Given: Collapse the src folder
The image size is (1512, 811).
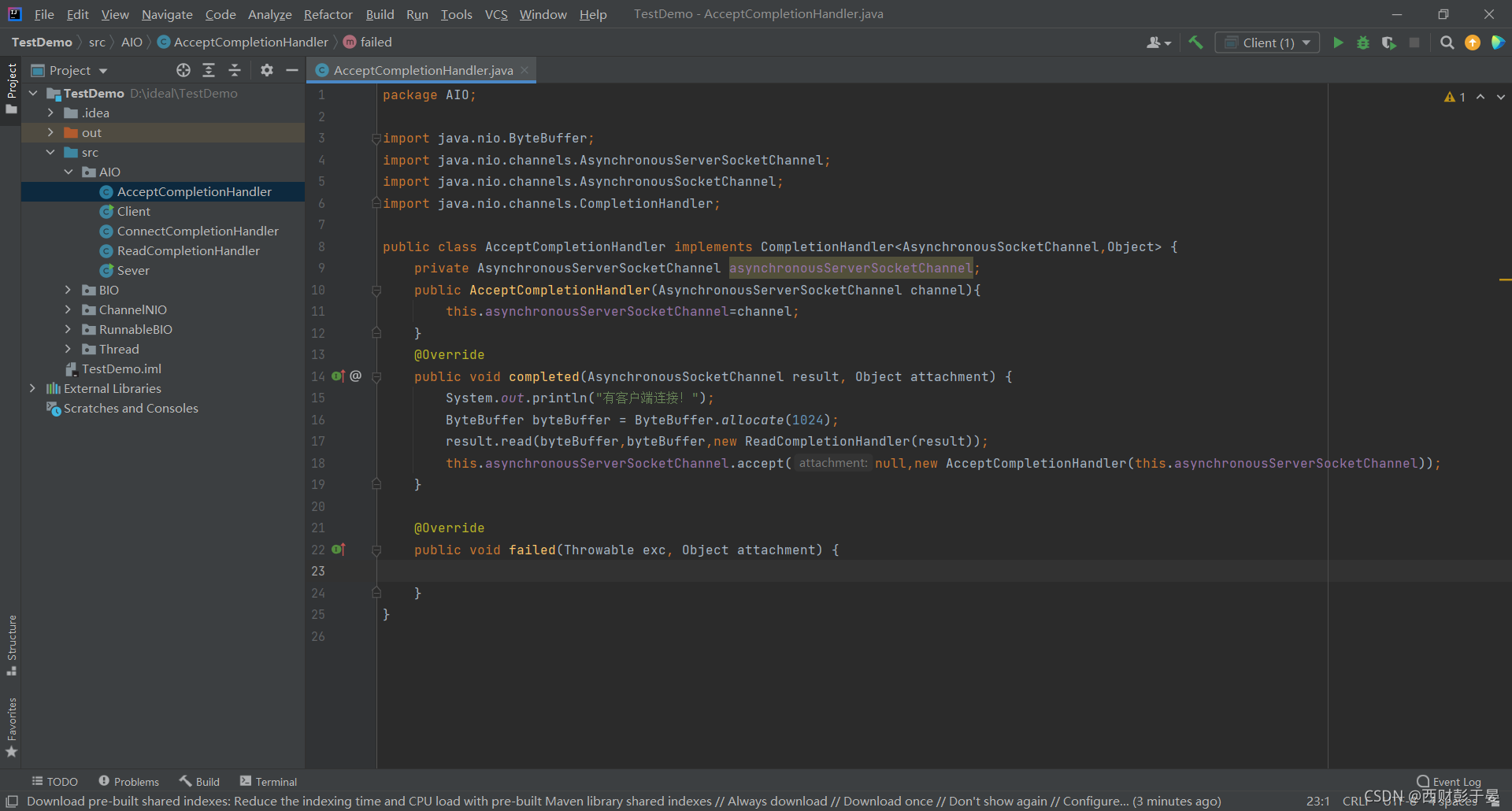Looking at the screenshot, I should [x=50, y=152].
